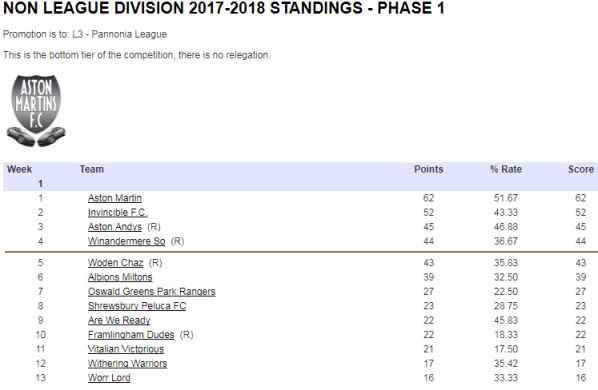Screen dimensions: 598x390
Task: Click the Score column header
Action: [x=581, y=169]
